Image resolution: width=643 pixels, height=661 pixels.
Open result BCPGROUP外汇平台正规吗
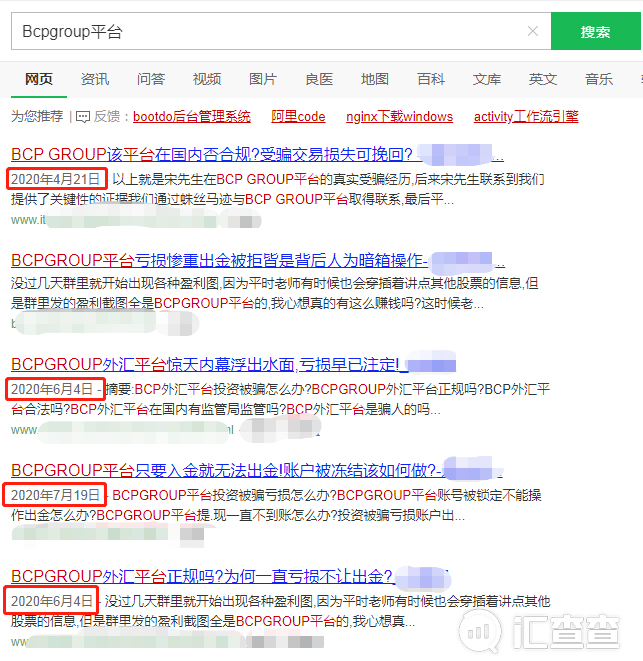229,576
